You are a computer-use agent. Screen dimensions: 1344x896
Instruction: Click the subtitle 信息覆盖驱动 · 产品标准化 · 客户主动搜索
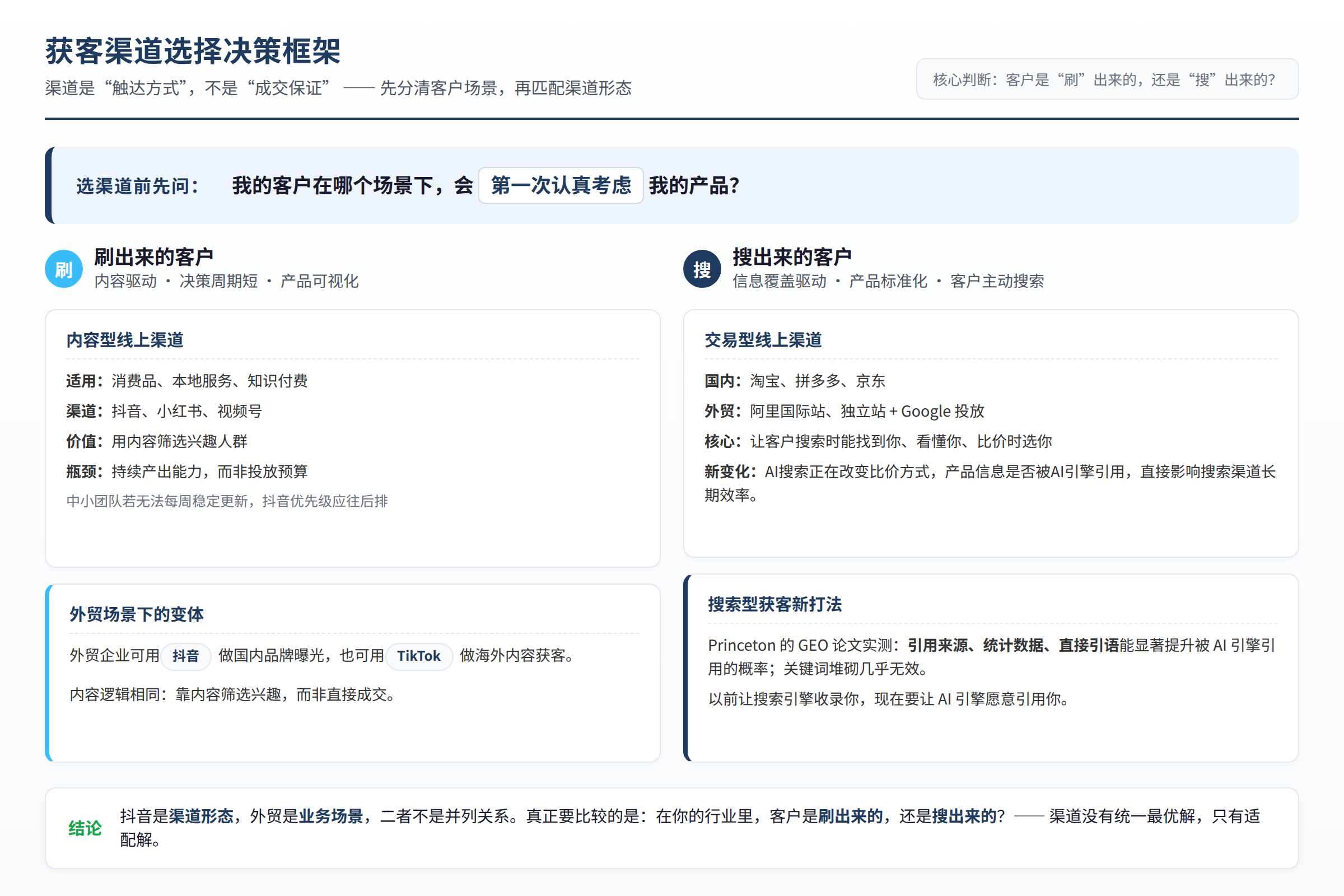pyautogui.click(x=888, y=281)
